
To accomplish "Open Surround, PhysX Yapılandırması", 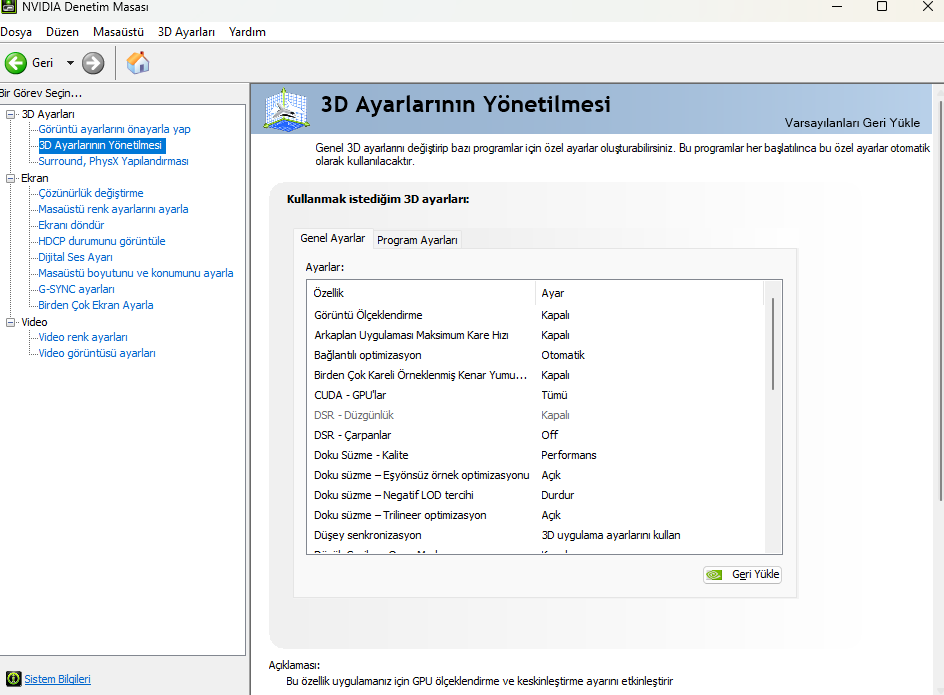I will click(113, 161).
